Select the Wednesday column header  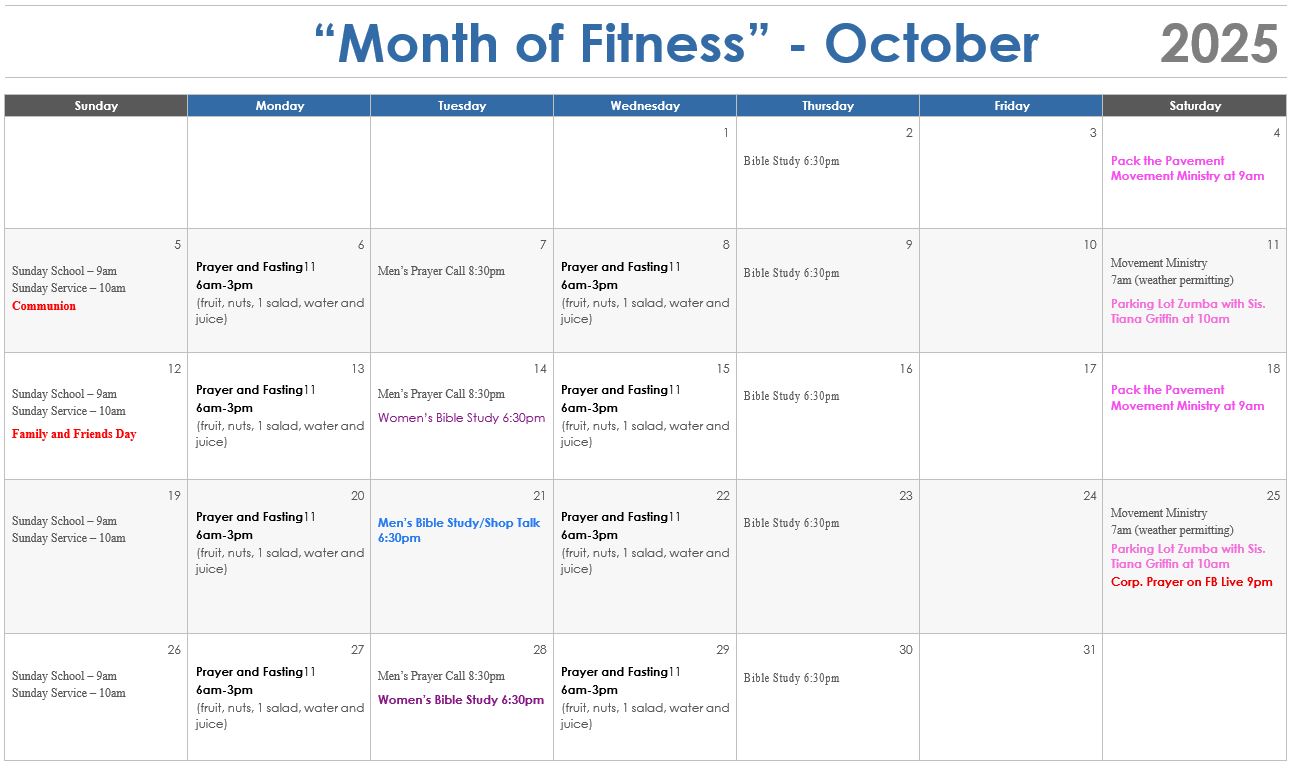point(645,106)
